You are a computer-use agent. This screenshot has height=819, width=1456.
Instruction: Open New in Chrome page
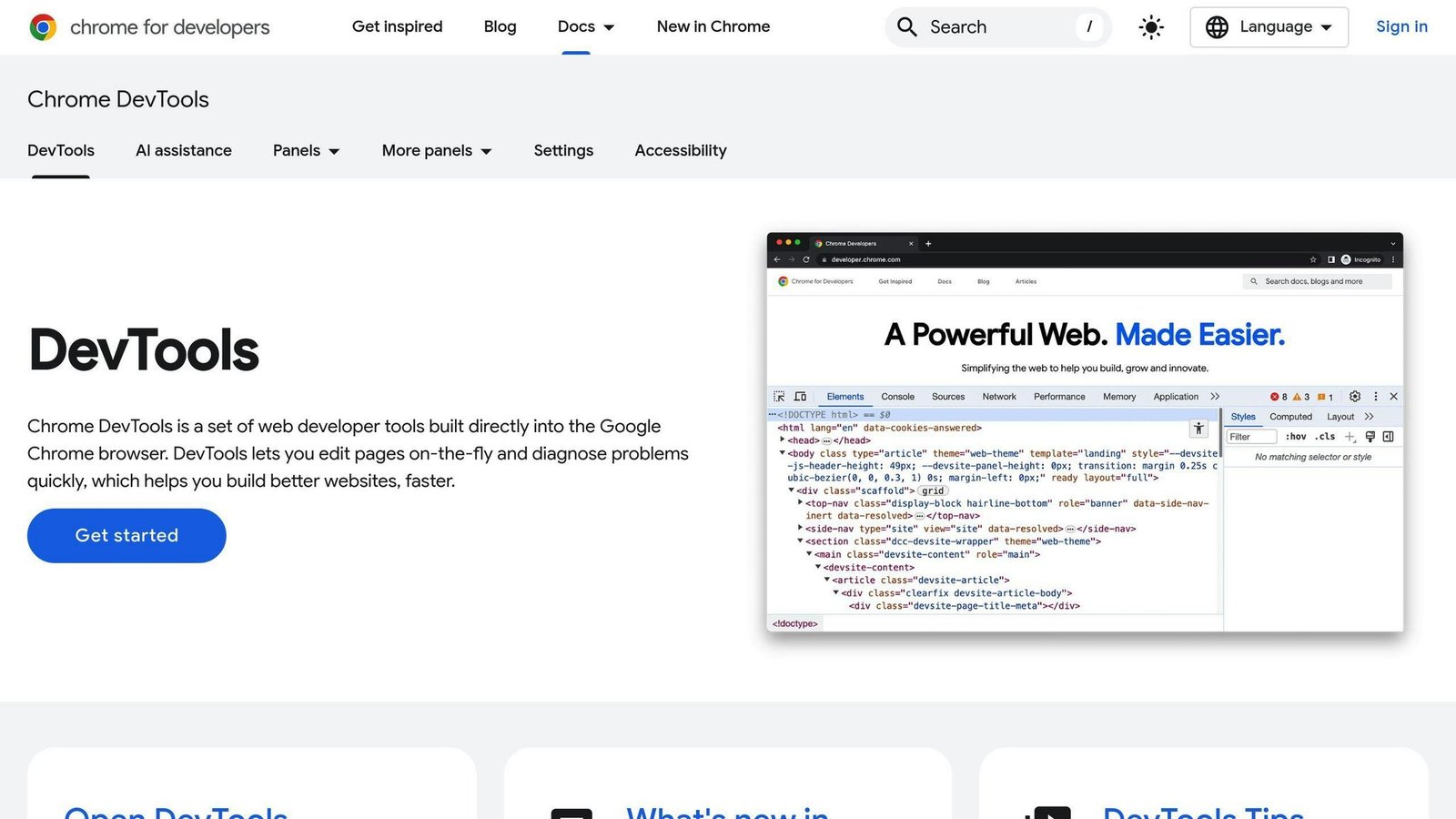(713, 27)
